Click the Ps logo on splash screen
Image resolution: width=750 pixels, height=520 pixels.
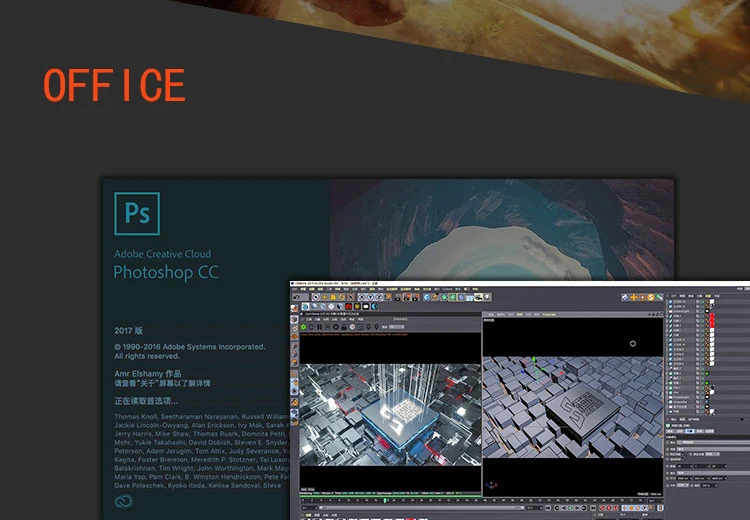point(137,213)
